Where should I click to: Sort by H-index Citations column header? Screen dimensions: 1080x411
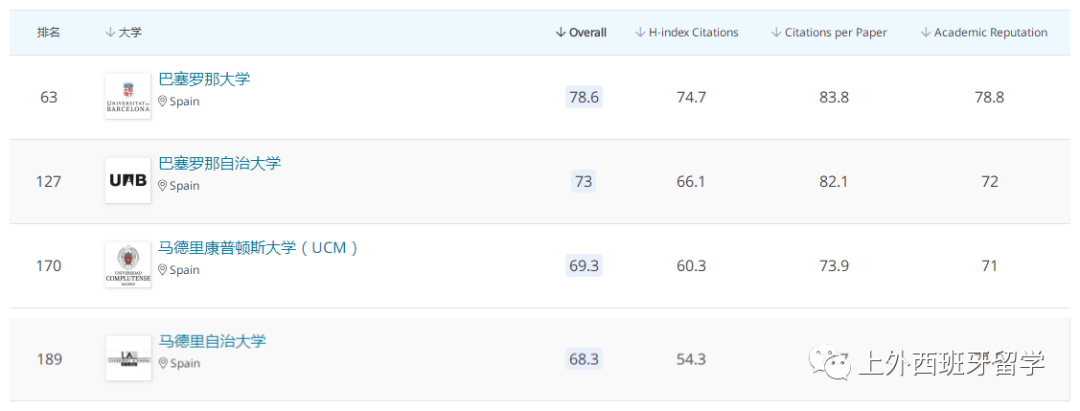point(686,32)
